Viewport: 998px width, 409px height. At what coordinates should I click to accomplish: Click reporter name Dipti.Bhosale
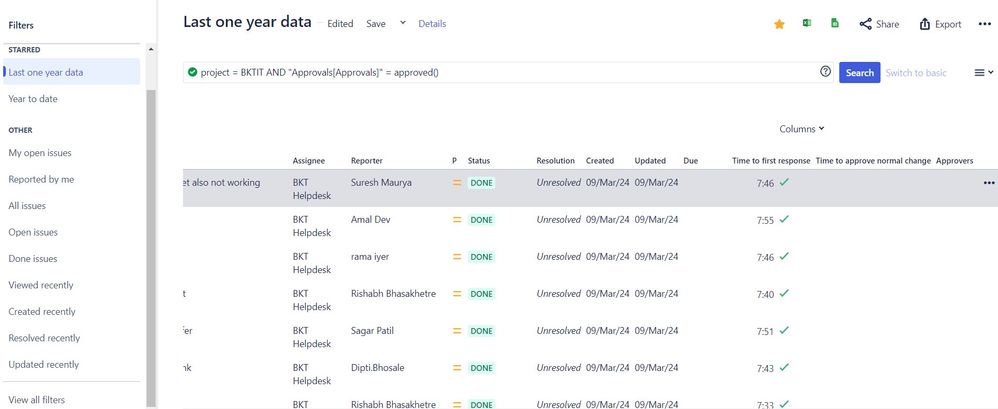click(377, 368)
